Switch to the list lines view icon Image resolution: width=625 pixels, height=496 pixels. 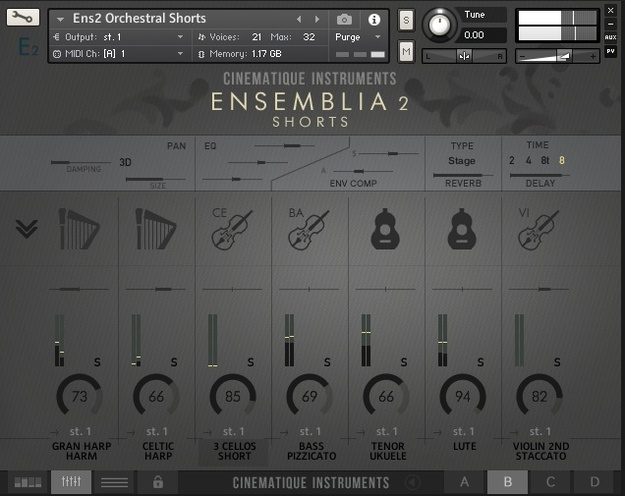tap(114, 482)
